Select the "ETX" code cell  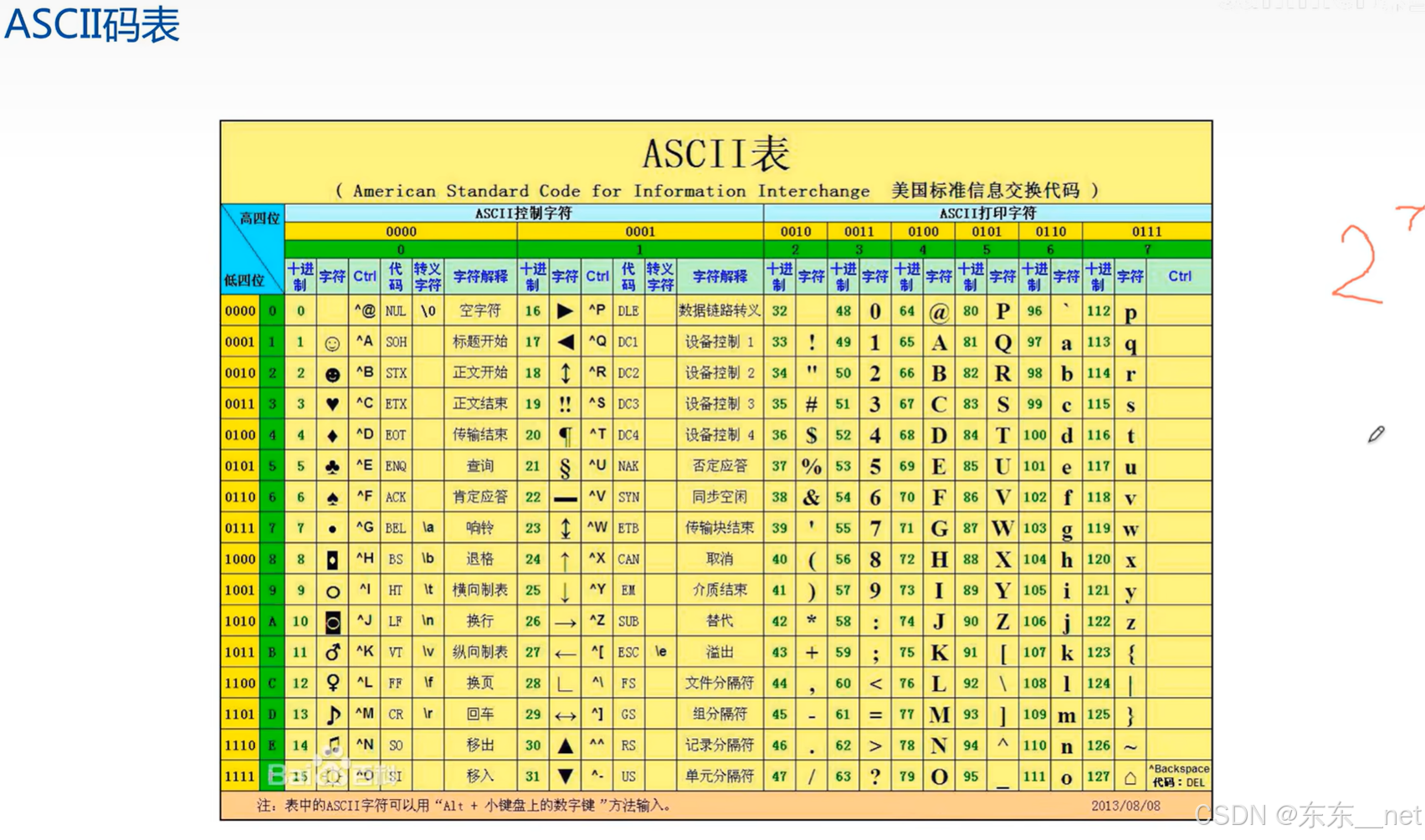[395, 404]
